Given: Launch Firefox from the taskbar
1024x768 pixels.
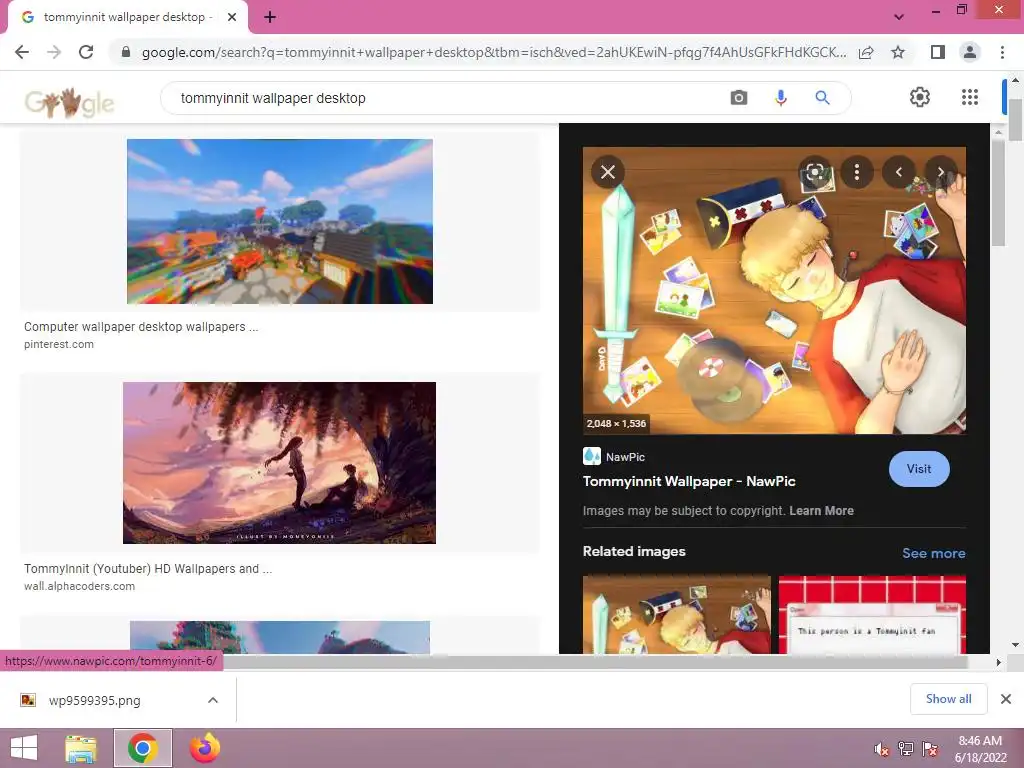Looking at the screenshot, I should tap(204, 748).
